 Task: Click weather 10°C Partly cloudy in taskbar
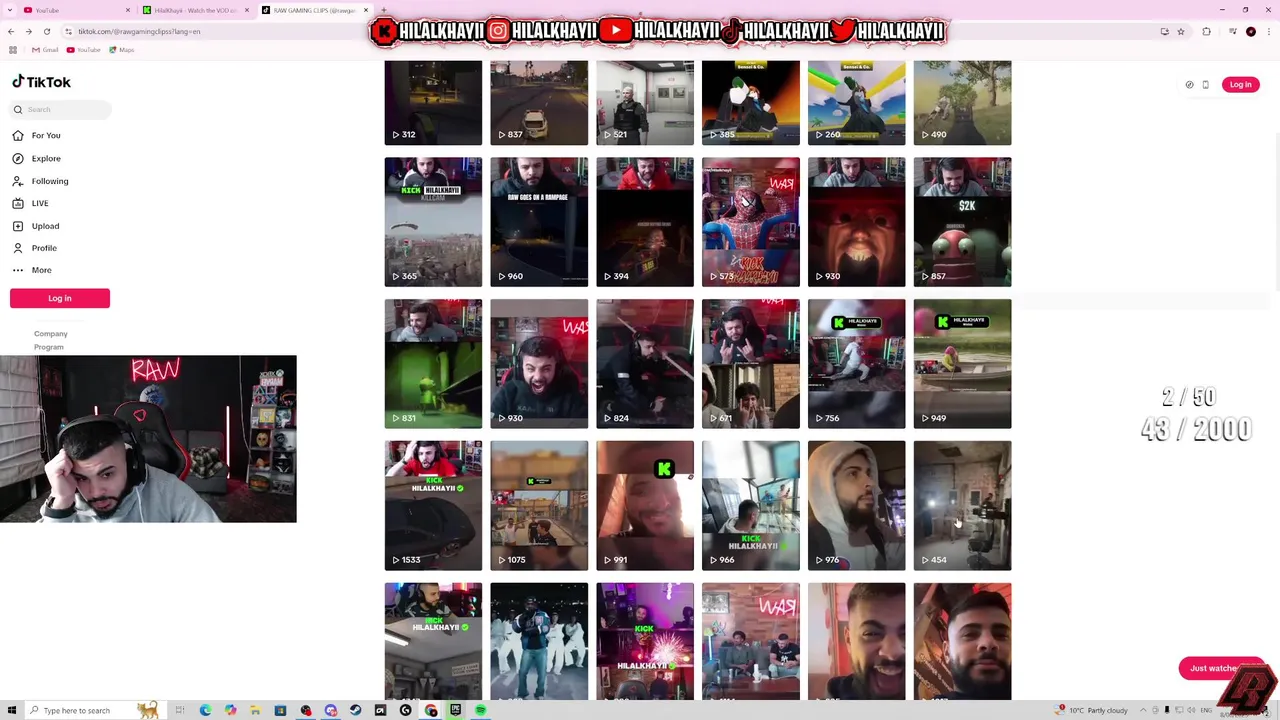[x=1092, y=710]
